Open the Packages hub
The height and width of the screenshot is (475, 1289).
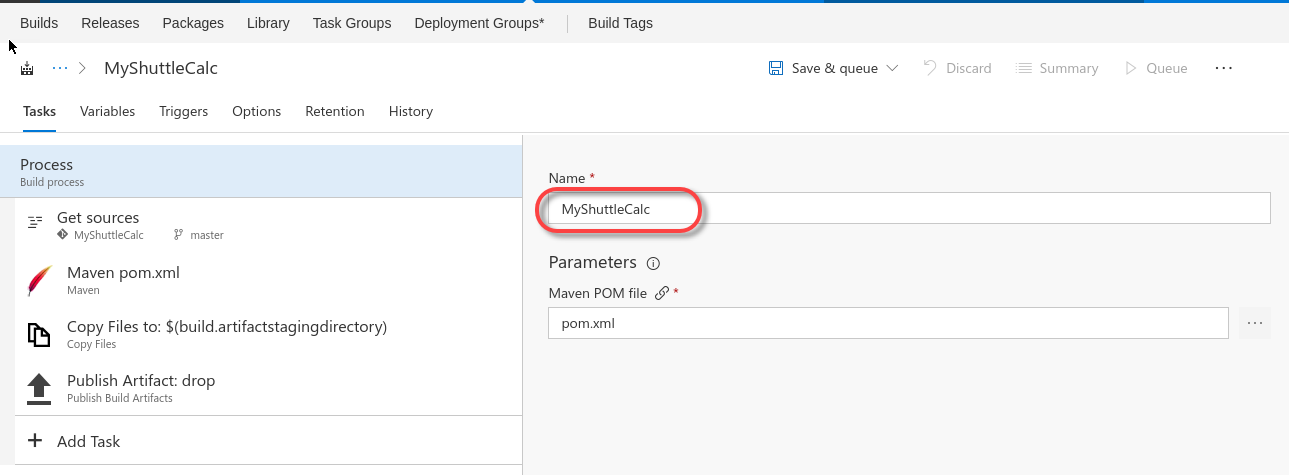tap(193, 23)
